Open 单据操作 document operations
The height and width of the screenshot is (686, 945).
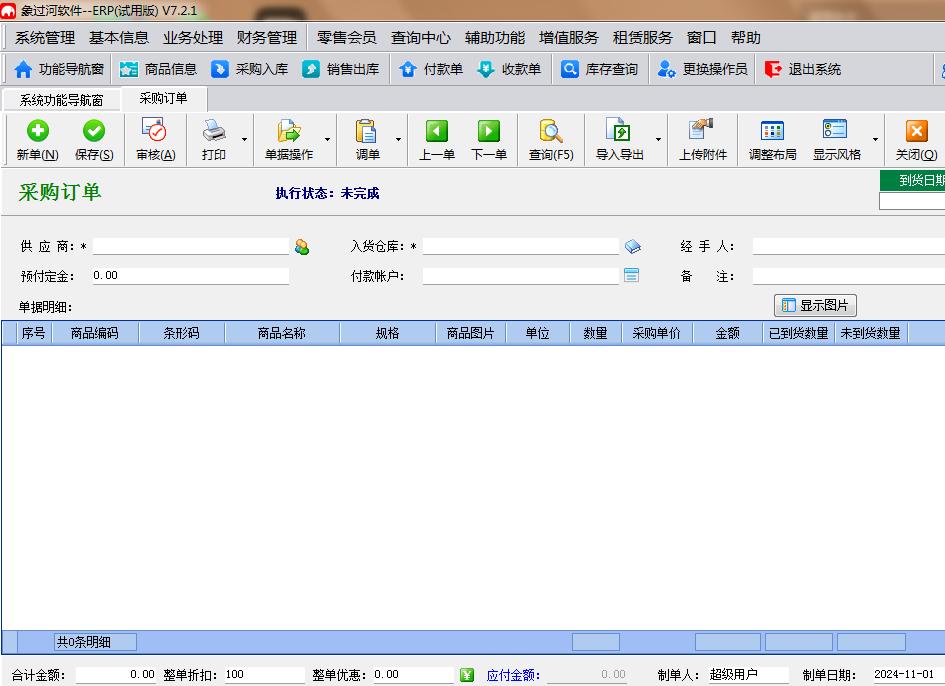(x=289, y=140)
